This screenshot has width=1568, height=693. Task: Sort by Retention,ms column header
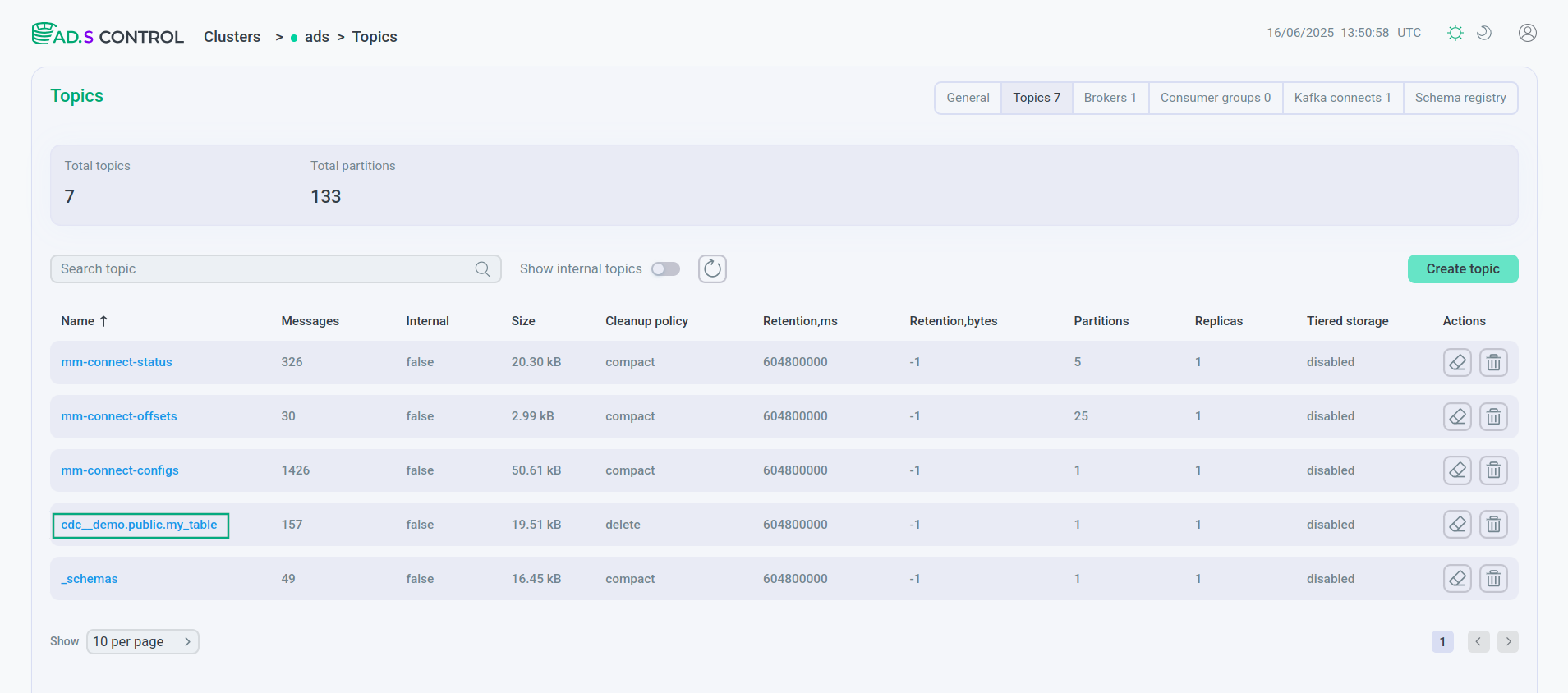pos(800,321)
